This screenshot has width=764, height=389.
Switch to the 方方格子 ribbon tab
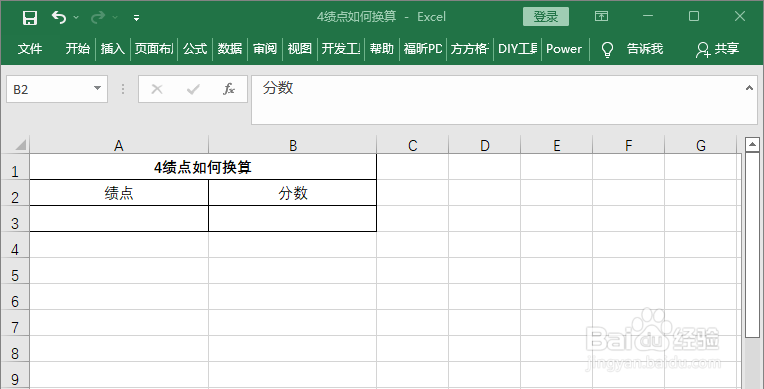tap(470, 49)
